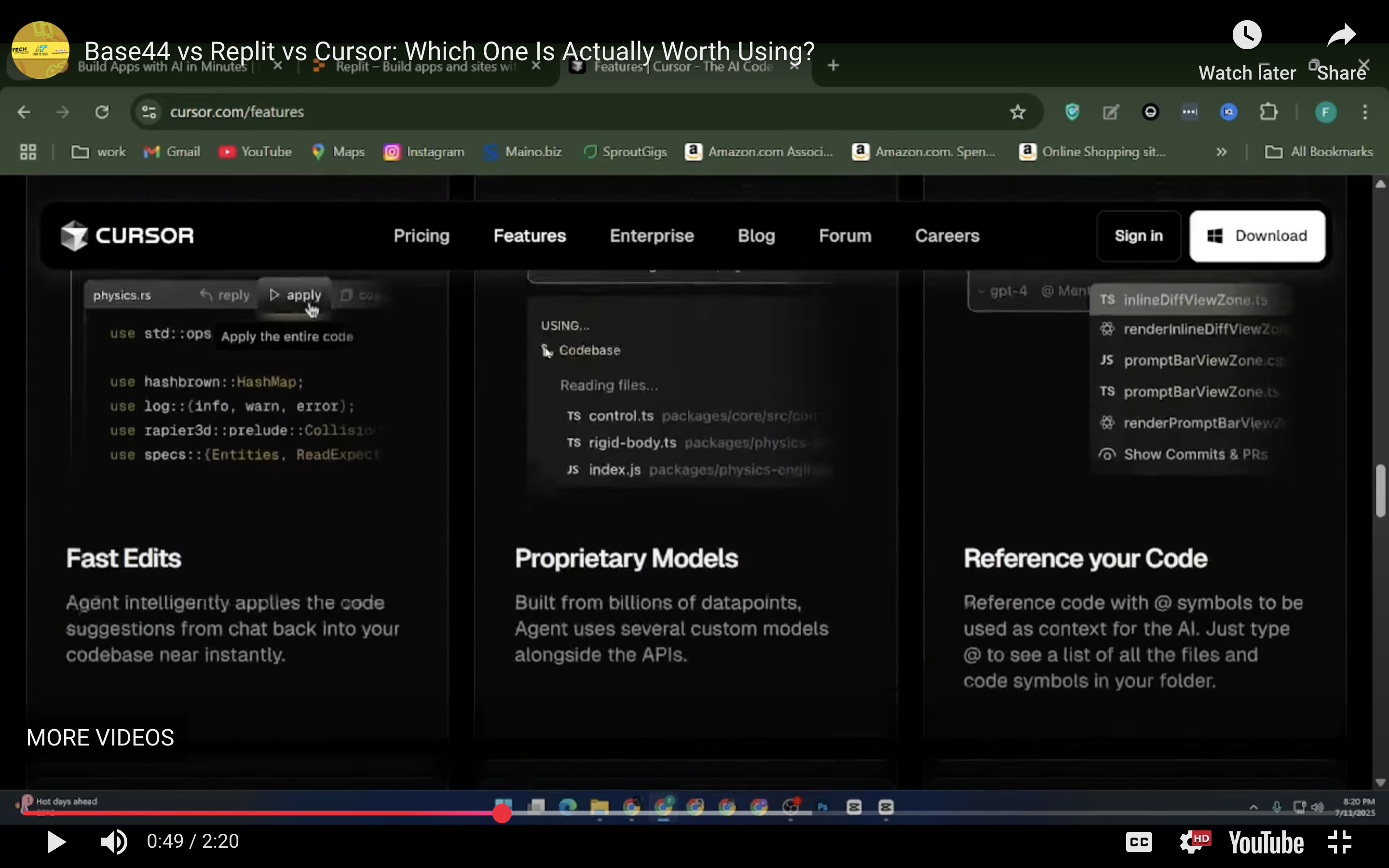
Task: Click MORE VIDEOS label
Action: pos(100,738)
